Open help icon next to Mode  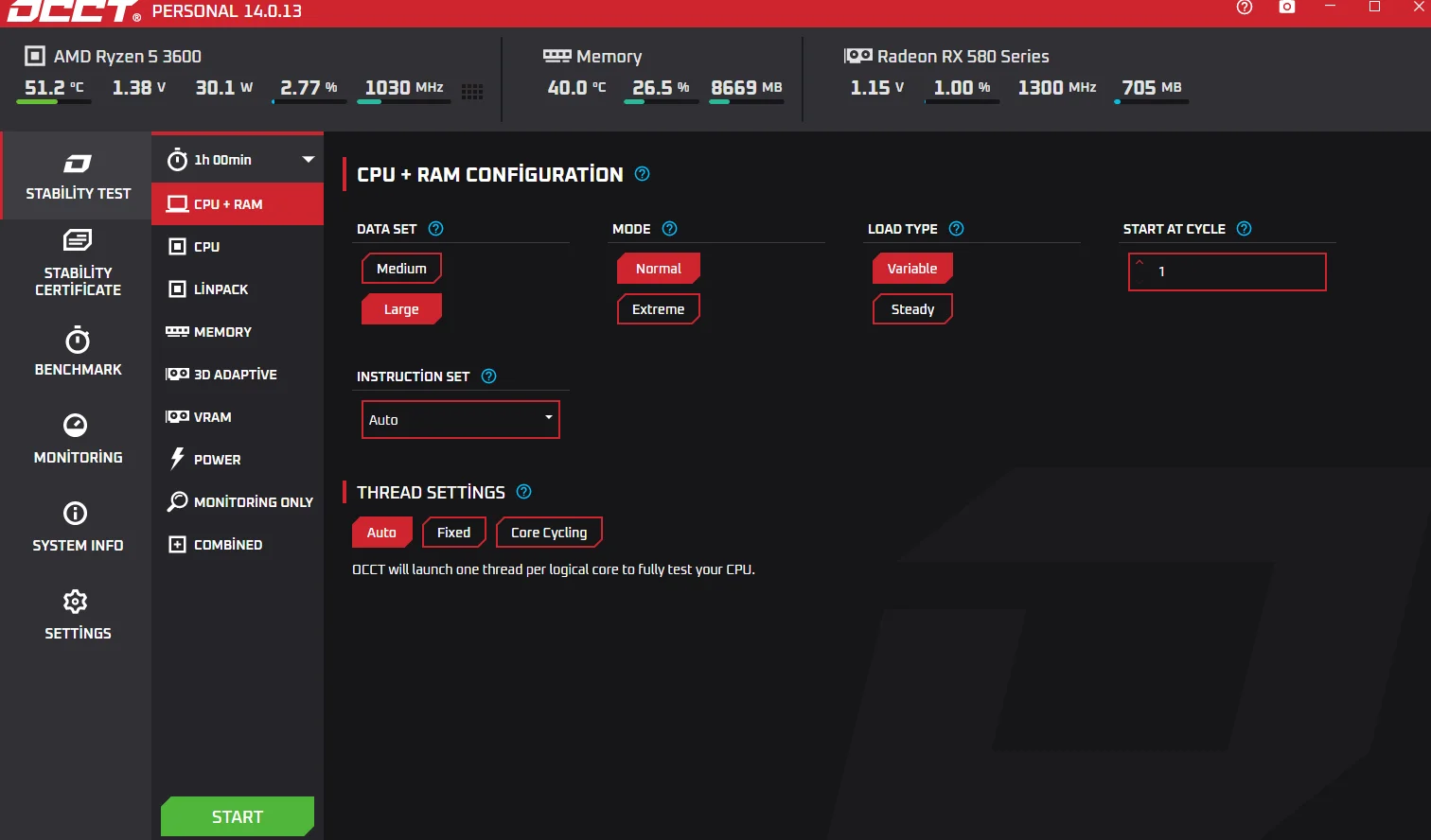point(670,229)
